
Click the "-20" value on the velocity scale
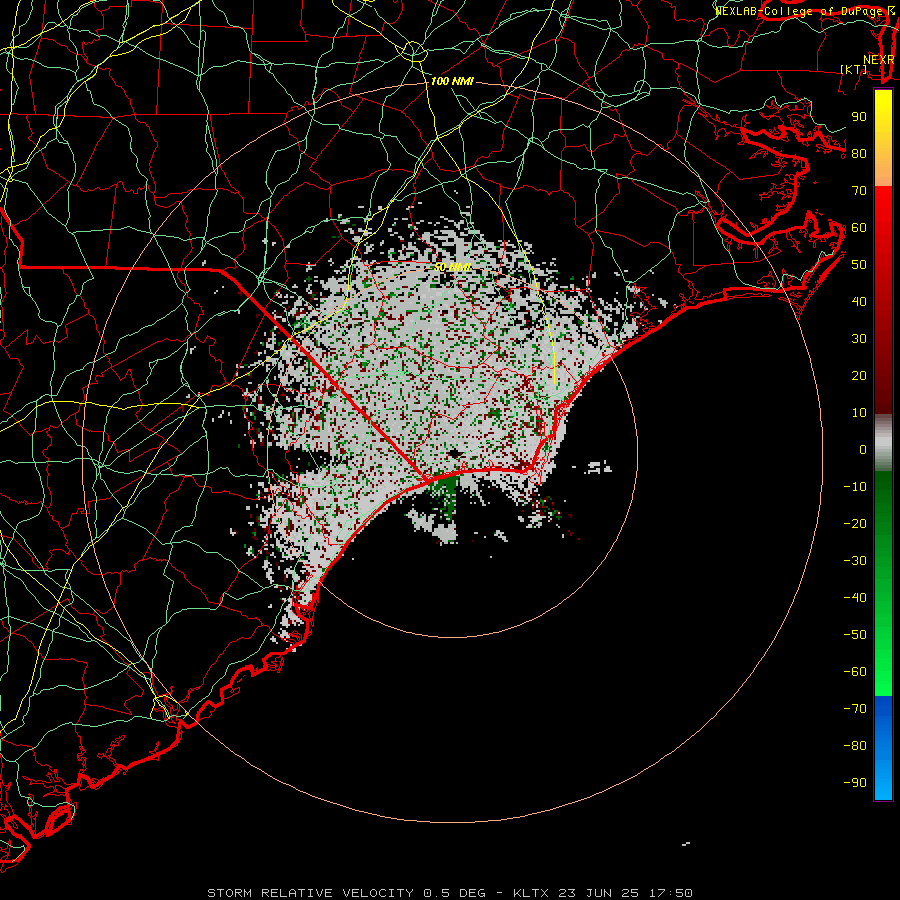[855, 524]
